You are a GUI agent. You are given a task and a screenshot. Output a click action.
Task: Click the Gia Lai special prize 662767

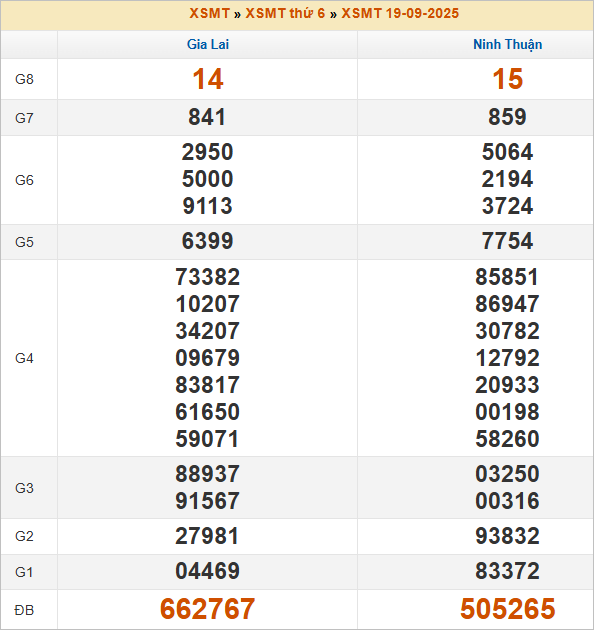[x=207, y=609]
